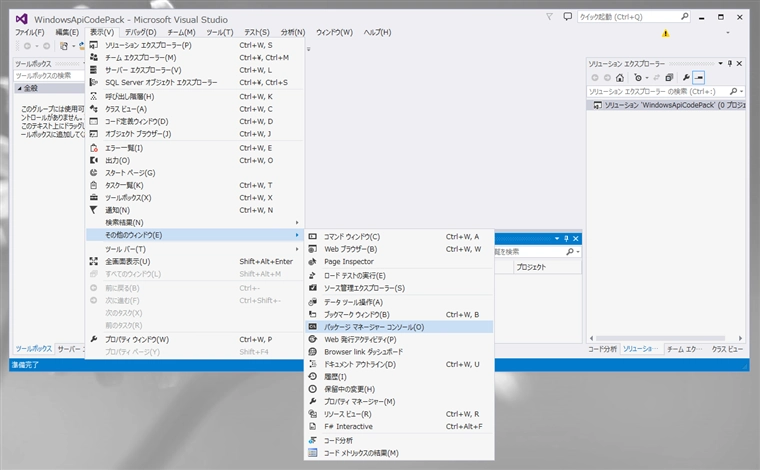The width and height of the screenshot is (760, 470).
Task: Select データ ツール操作(A) in submenu
Action: (x=399, y=302)
